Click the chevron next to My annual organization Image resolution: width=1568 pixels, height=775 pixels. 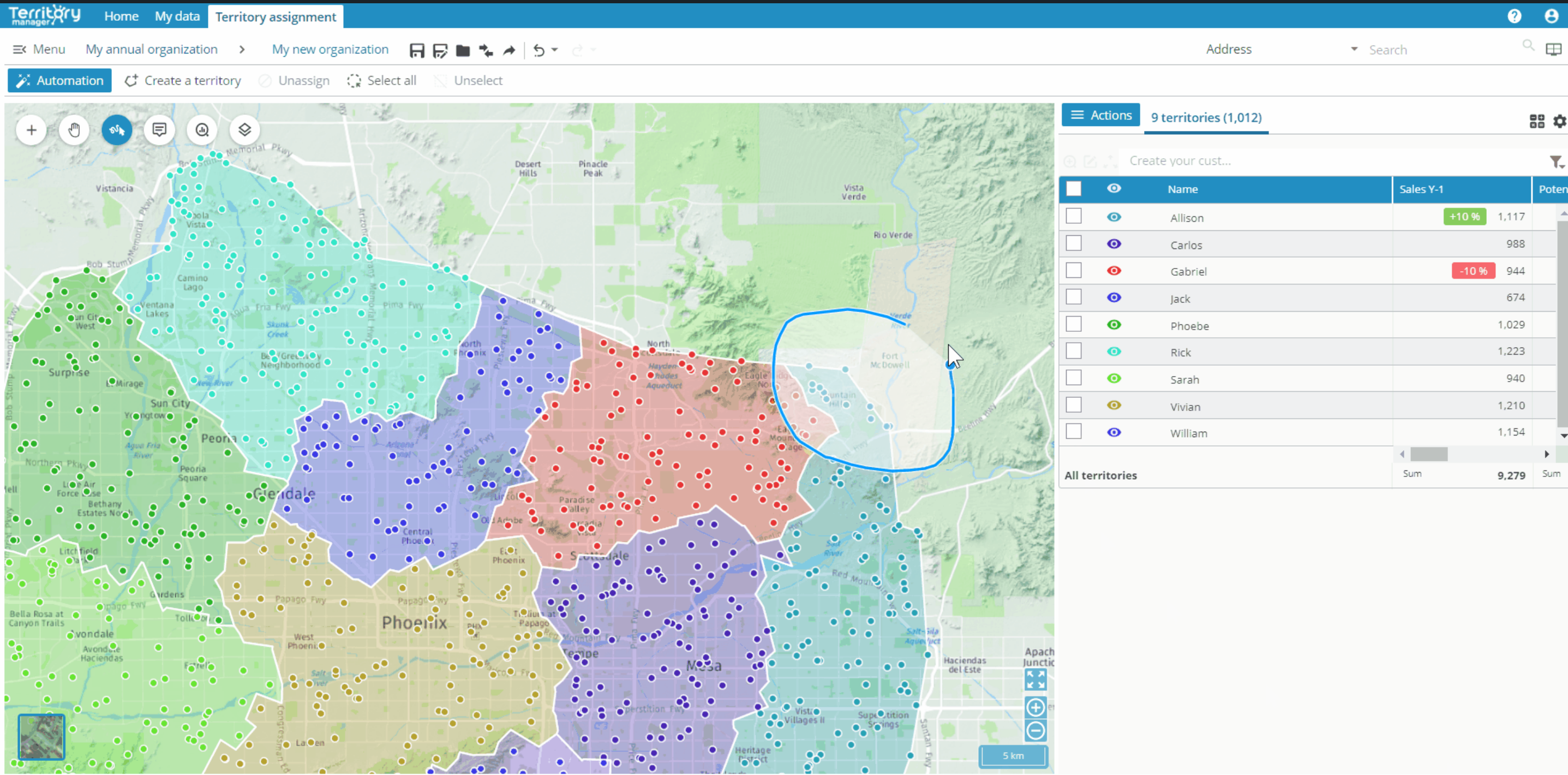coord(242,49)
